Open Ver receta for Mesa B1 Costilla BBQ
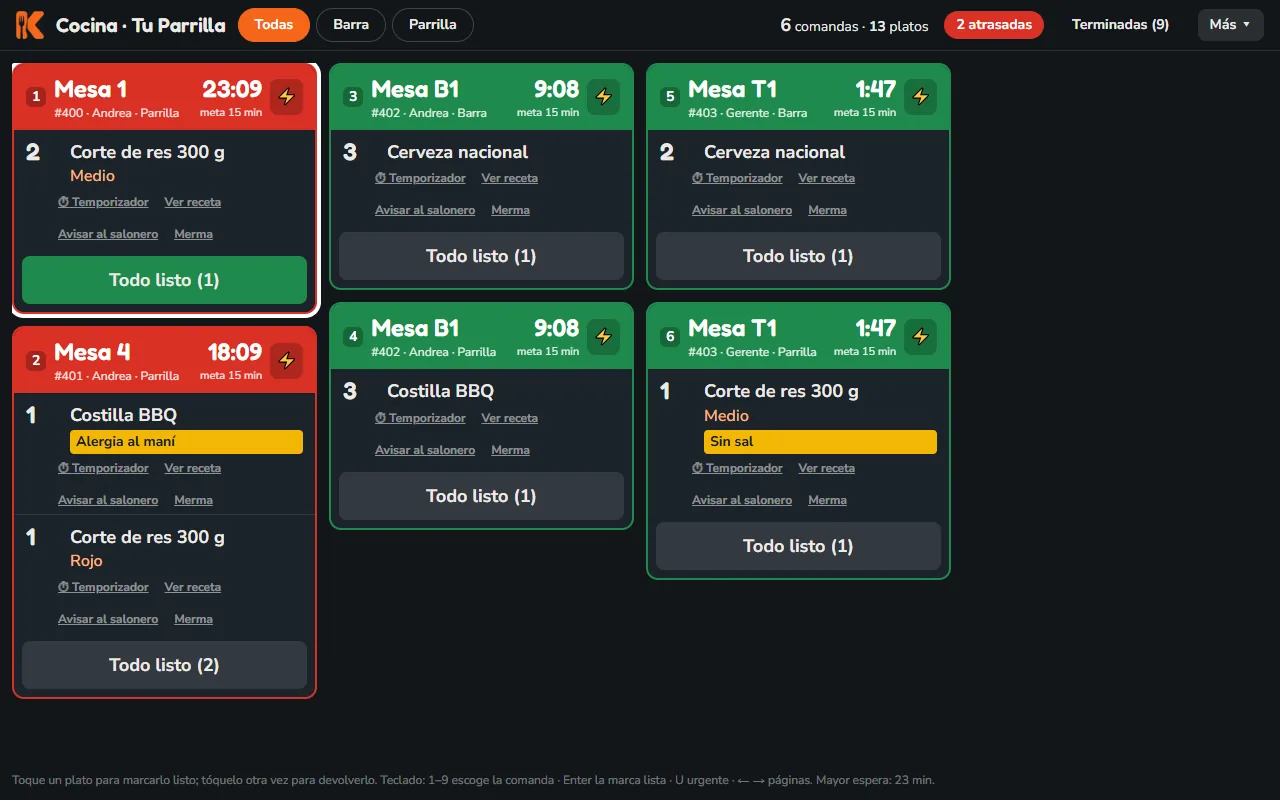The height and width of the screenshot is (800, 1280). pyautogui.click(x=510, y=418)
